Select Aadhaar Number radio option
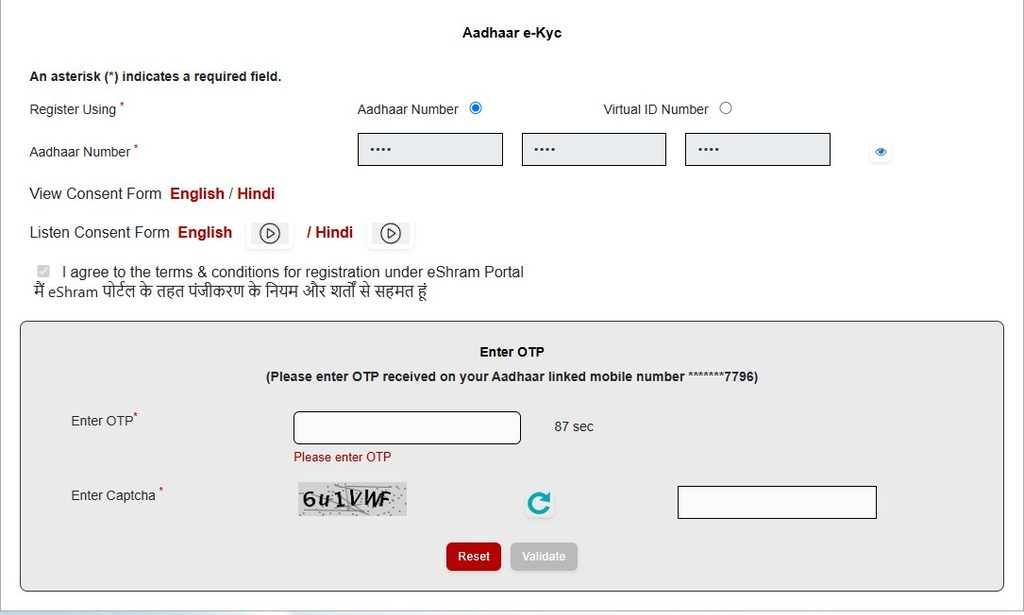 click(x=475, y=108)
